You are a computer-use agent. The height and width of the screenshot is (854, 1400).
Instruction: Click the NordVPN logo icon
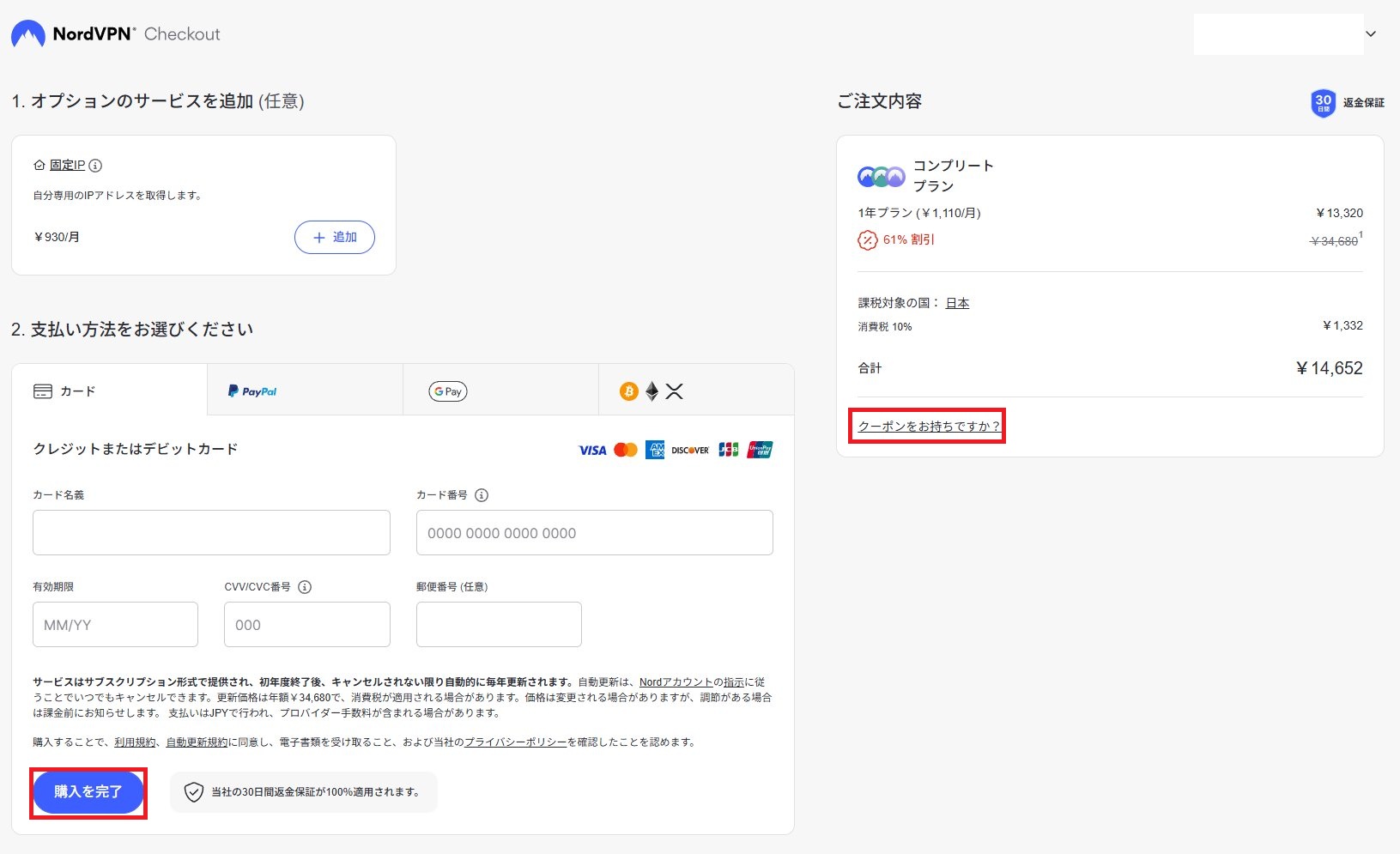point(27,34)
